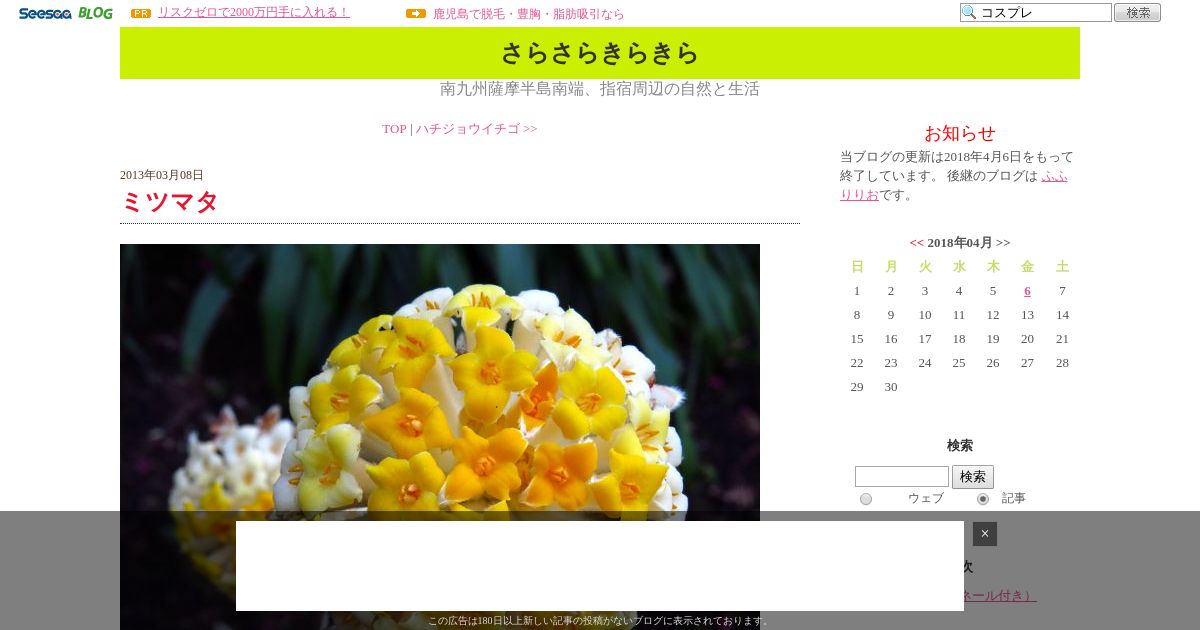The image size is (1200, 630).
Task: Open the リスクゼロで2000万円 ad link
Action: (x=254, y=12)
